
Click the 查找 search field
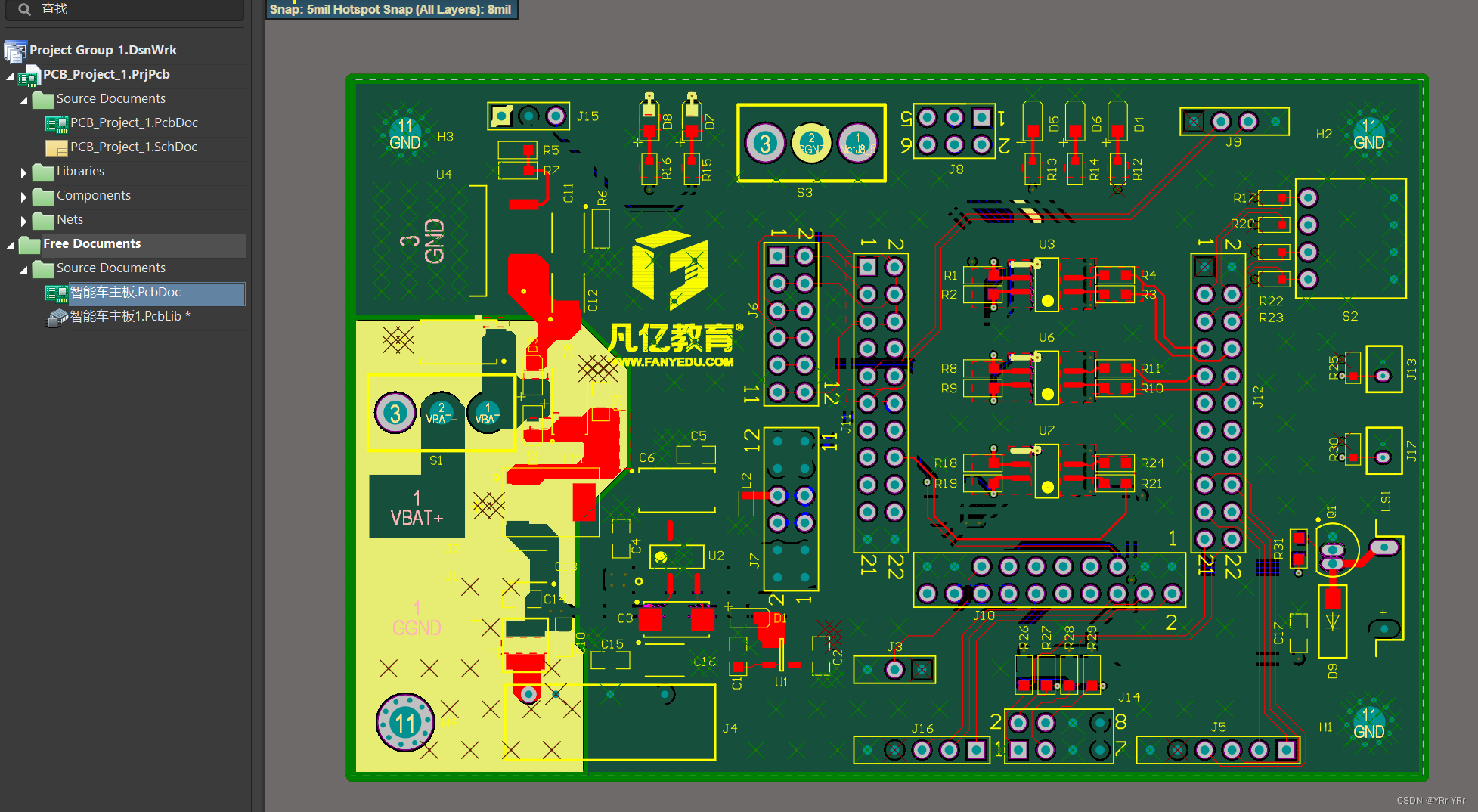pyautogui.click(x=124, y=9)
